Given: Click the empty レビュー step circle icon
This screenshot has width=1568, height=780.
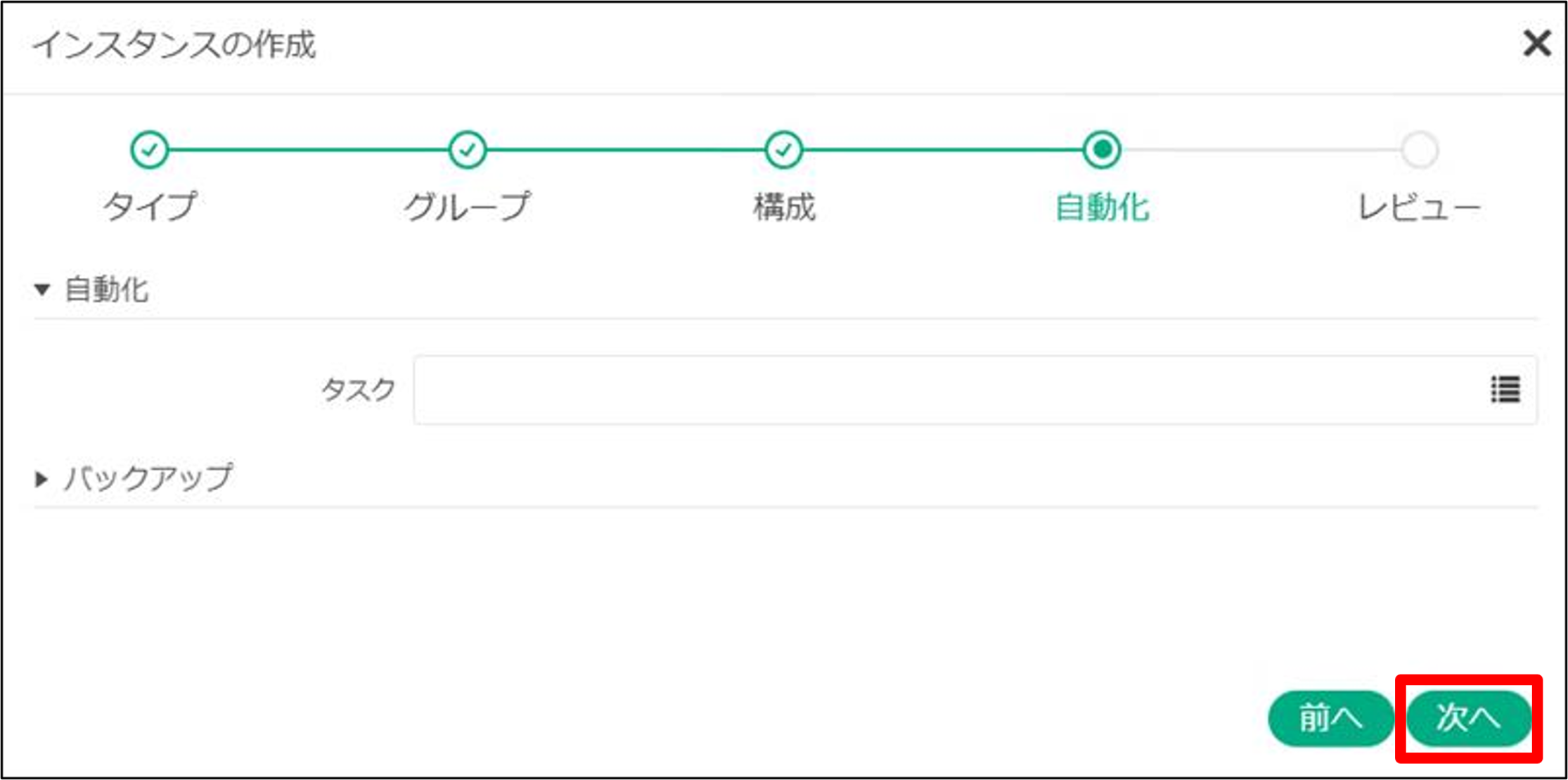Looking at the screenshot, I should pyautogui.click(x=1420, y=150).
